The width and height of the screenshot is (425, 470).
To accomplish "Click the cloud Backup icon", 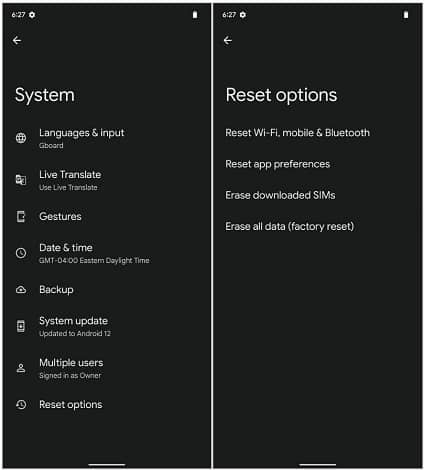I will click(21, 290).
